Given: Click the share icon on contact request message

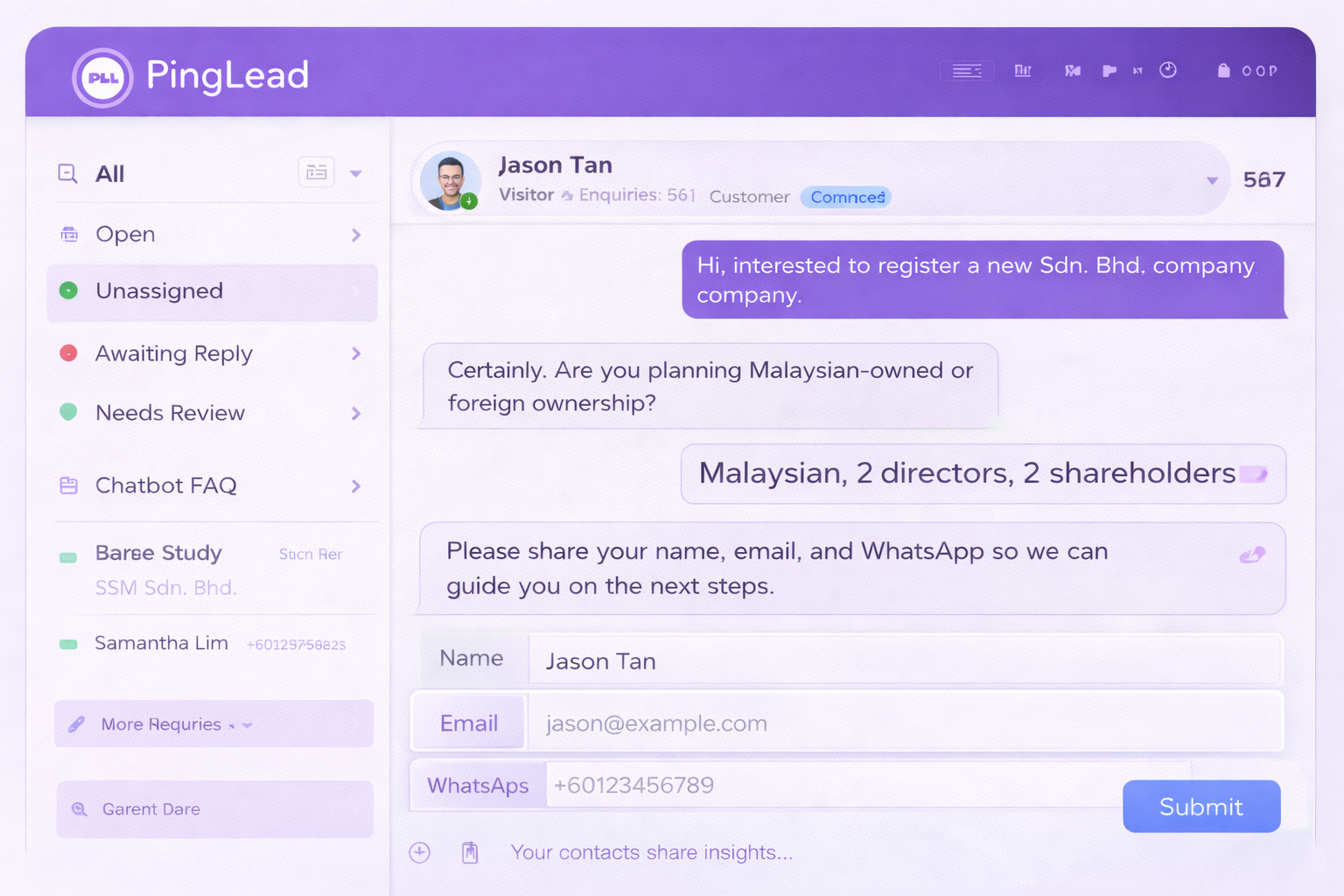Looking at the screenshot, I should (x=1252, y=555).
